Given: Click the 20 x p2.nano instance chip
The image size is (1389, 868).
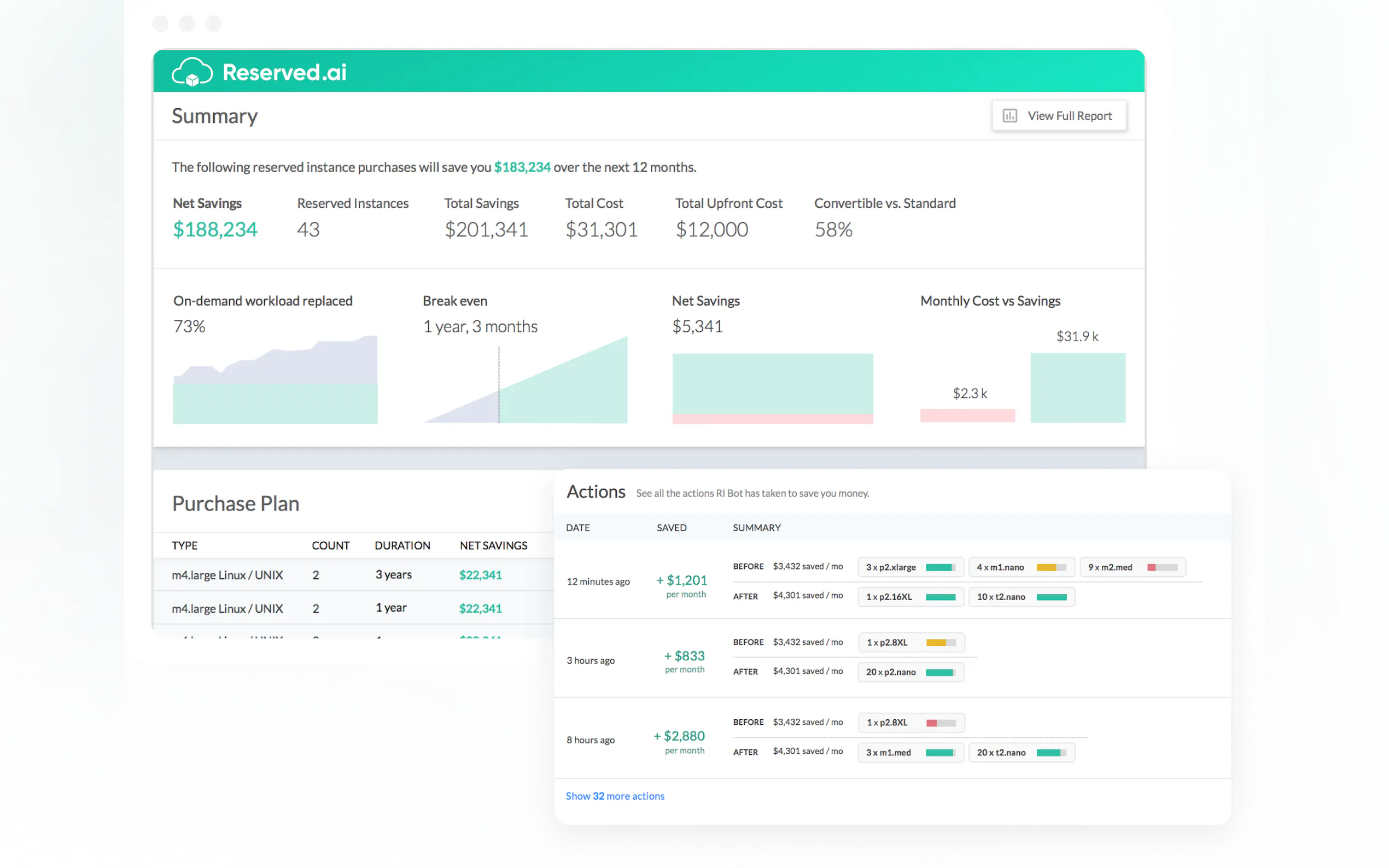Looking at the screenshot, I should coord(910,672).
